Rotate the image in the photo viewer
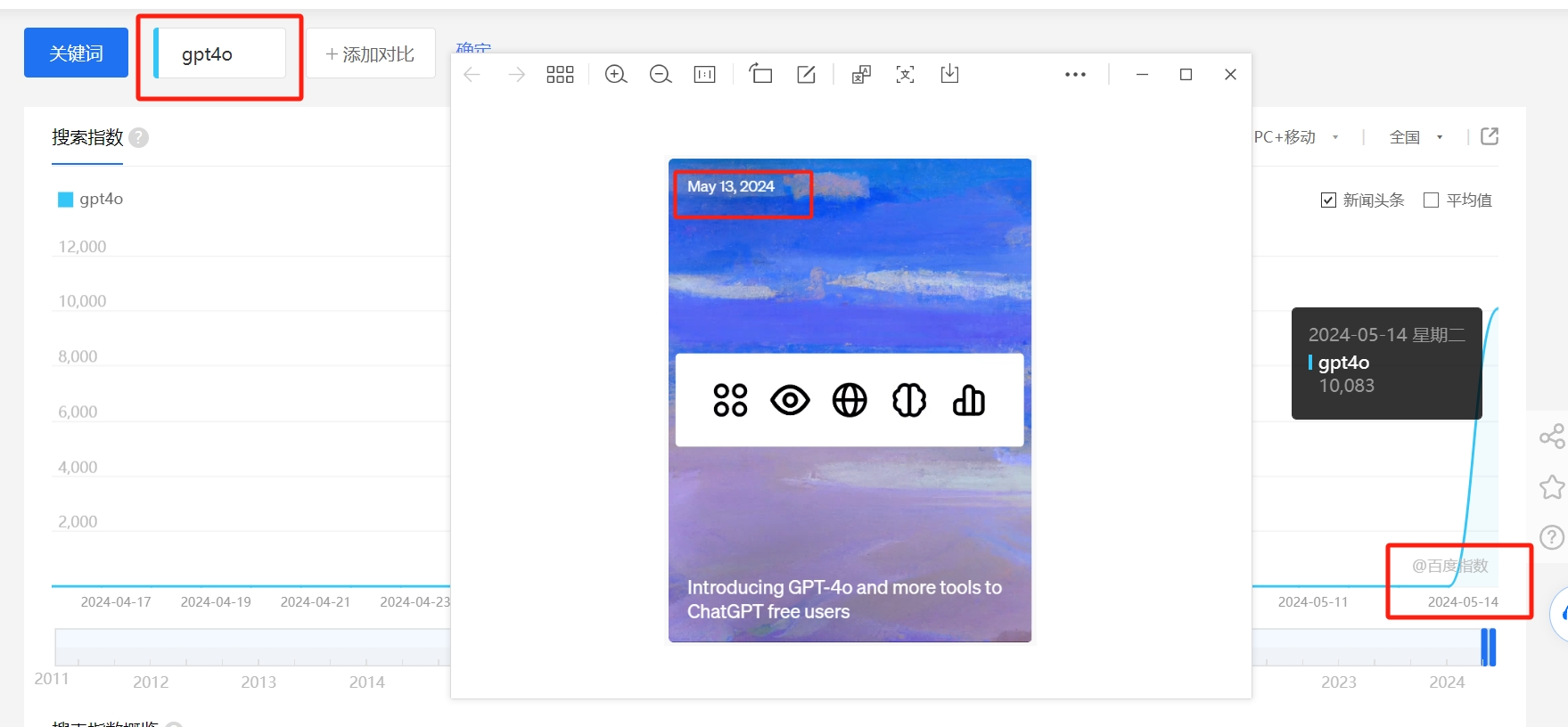 760,74
